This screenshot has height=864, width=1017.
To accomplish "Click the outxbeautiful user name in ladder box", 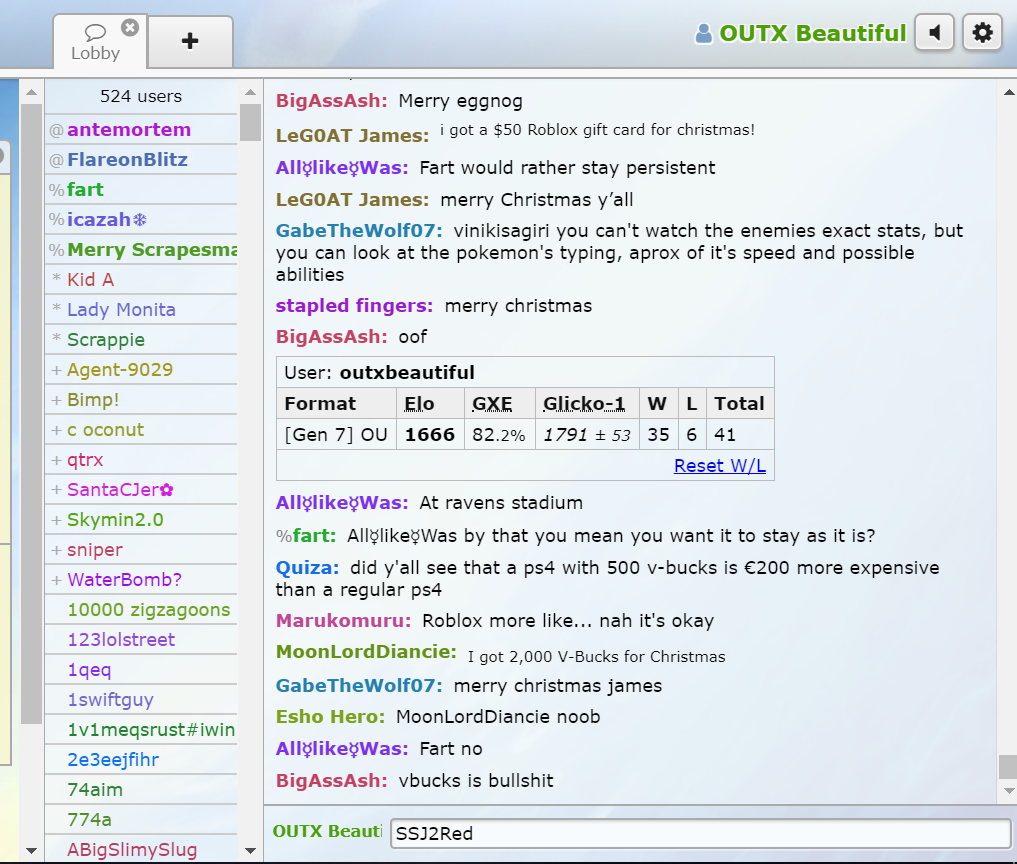I will tap(407, 373).
